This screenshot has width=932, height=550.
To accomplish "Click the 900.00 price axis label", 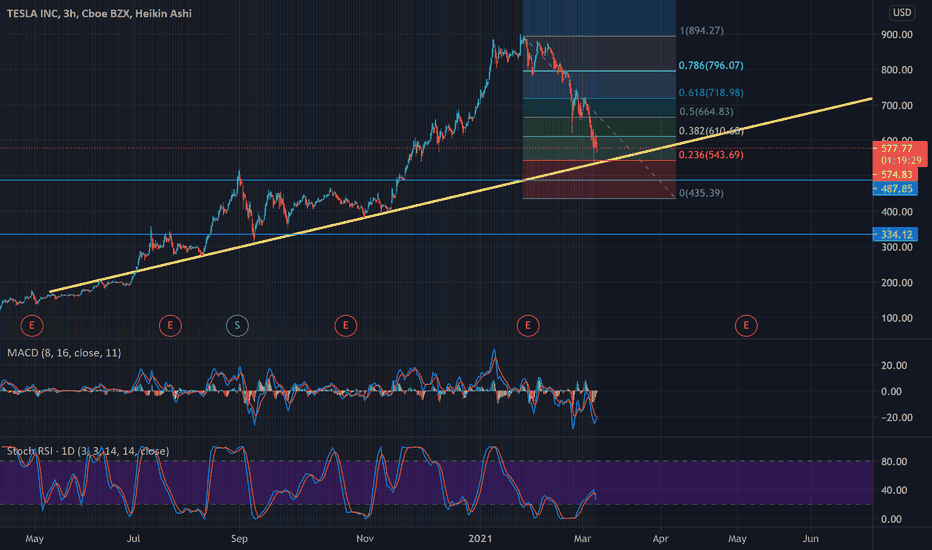I will point(897,35).
